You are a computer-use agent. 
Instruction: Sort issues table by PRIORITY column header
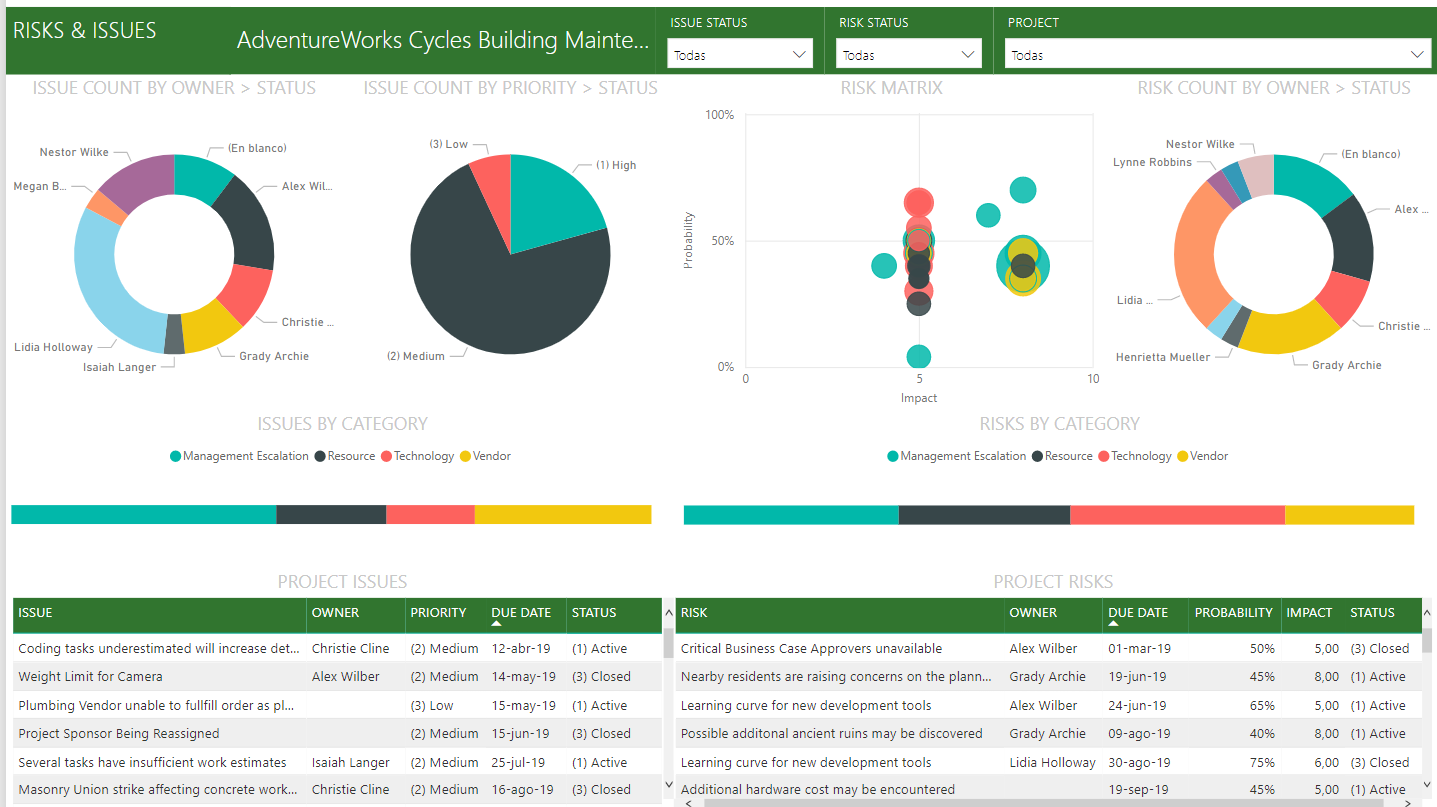point(445,613)
